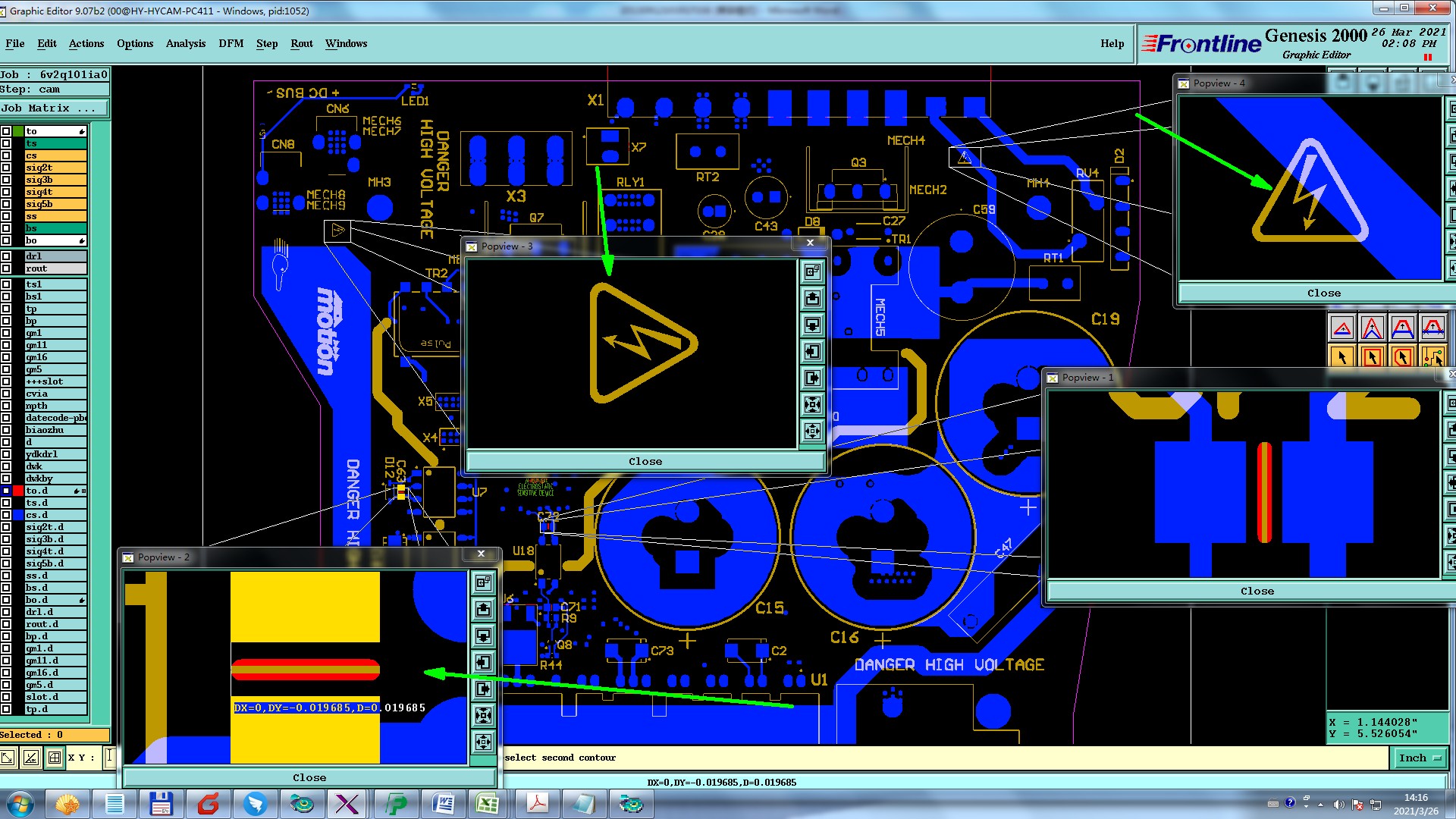Click the red color swatch of to.d
Viewport: 1456px width, 819px height.
coord(18,491)
